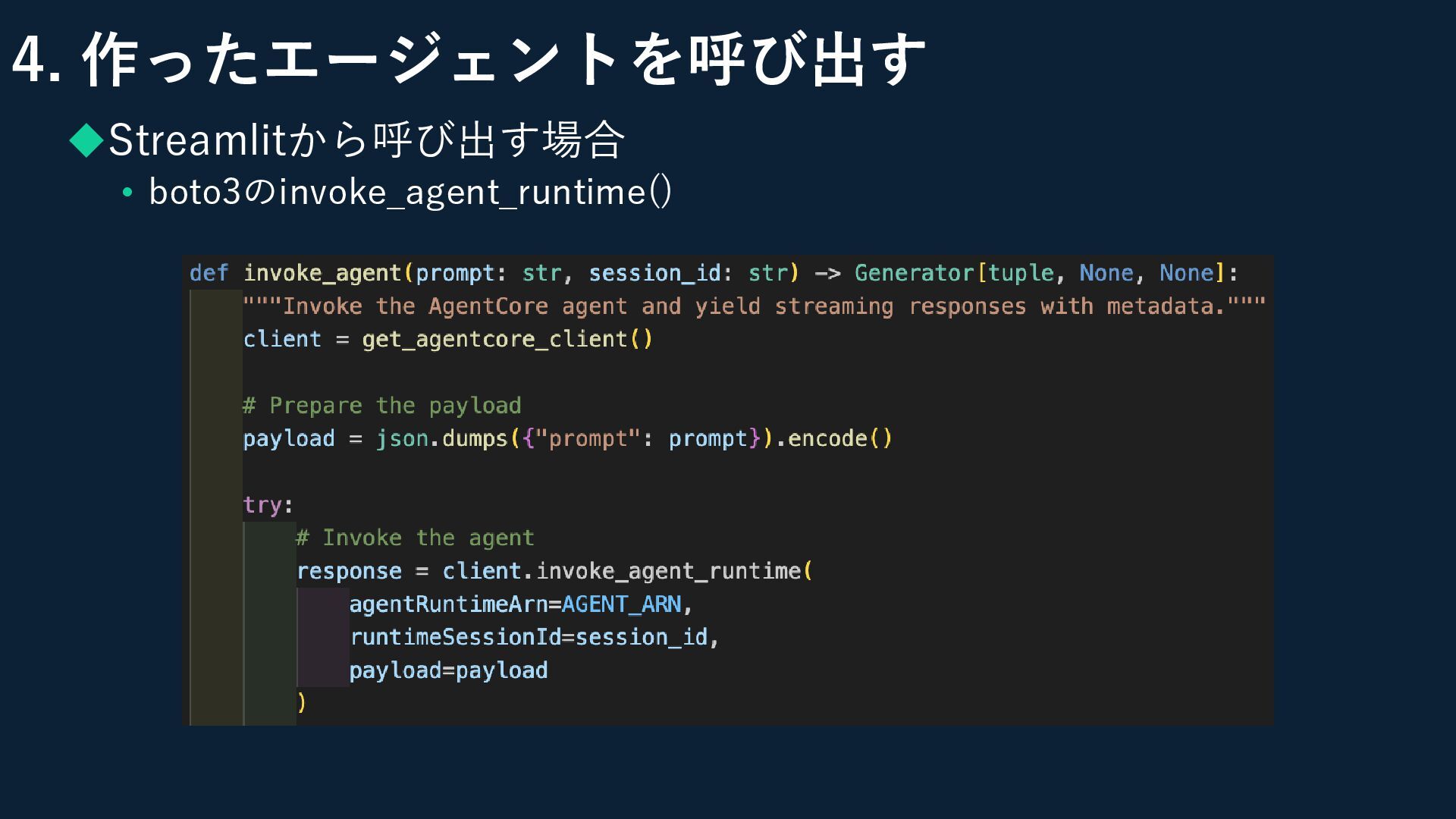The width and height of the screenshot is (1456, 819).
Task: Click the payload=payload argument line
Action: click(x=448, y=670)
